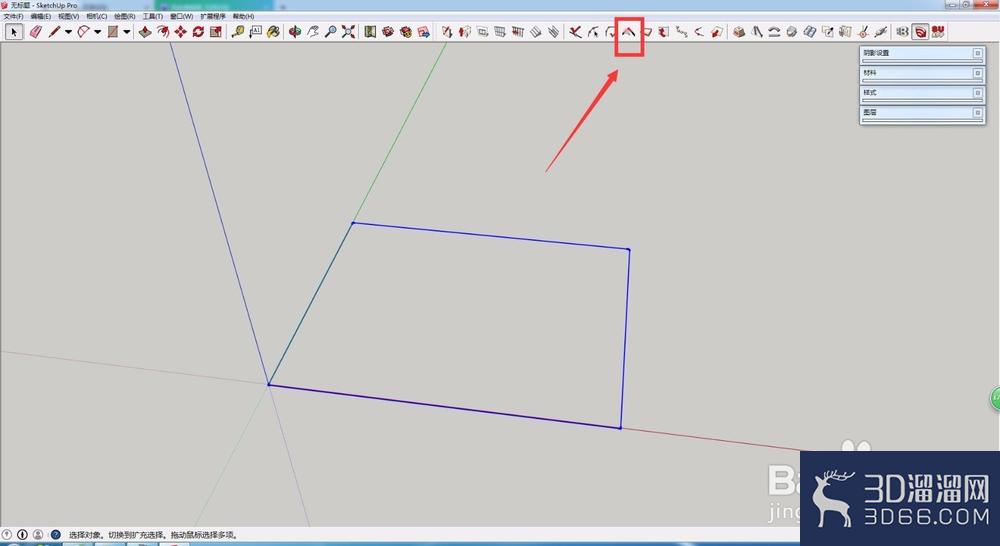Click the red-boxed chevron extension tool

click(629, 31)
